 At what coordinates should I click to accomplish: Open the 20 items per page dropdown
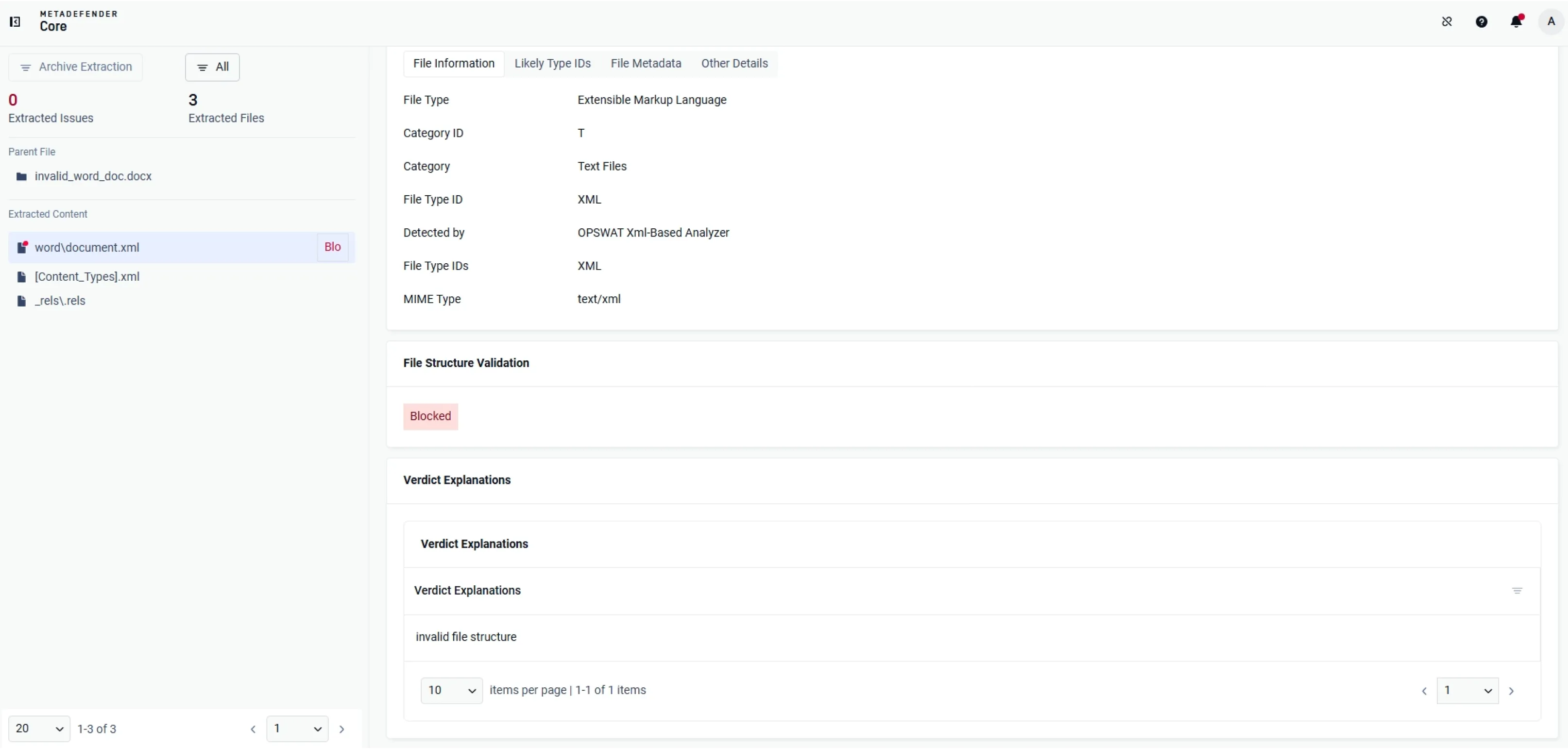(x=39, y=729)
